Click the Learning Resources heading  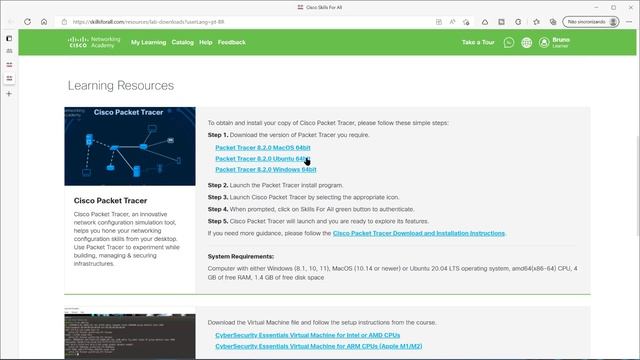pyautogui.click(x=121, y=85)
